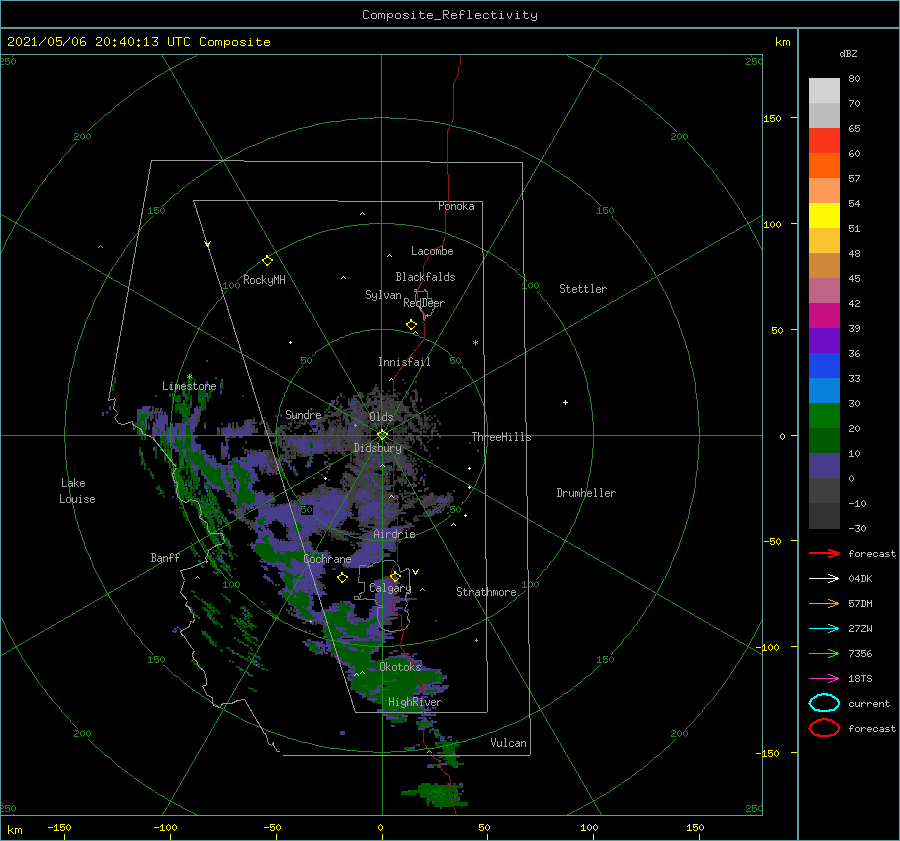Viewport: 900px width, 841px height.
Task: Click the Sundre label
Action: click(x=303, y=414)
